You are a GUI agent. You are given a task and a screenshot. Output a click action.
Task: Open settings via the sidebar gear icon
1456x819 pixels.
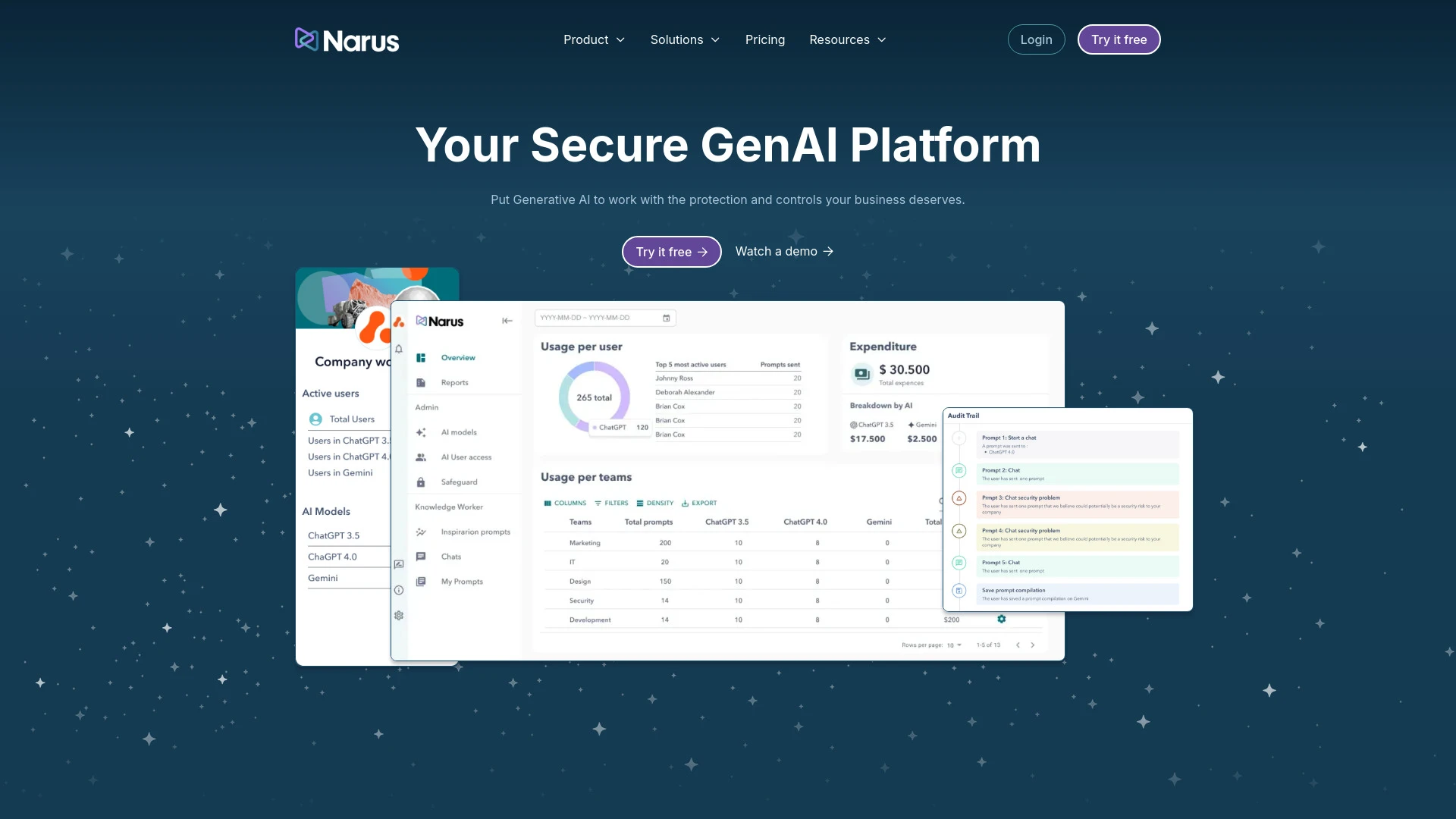[399, 615]
